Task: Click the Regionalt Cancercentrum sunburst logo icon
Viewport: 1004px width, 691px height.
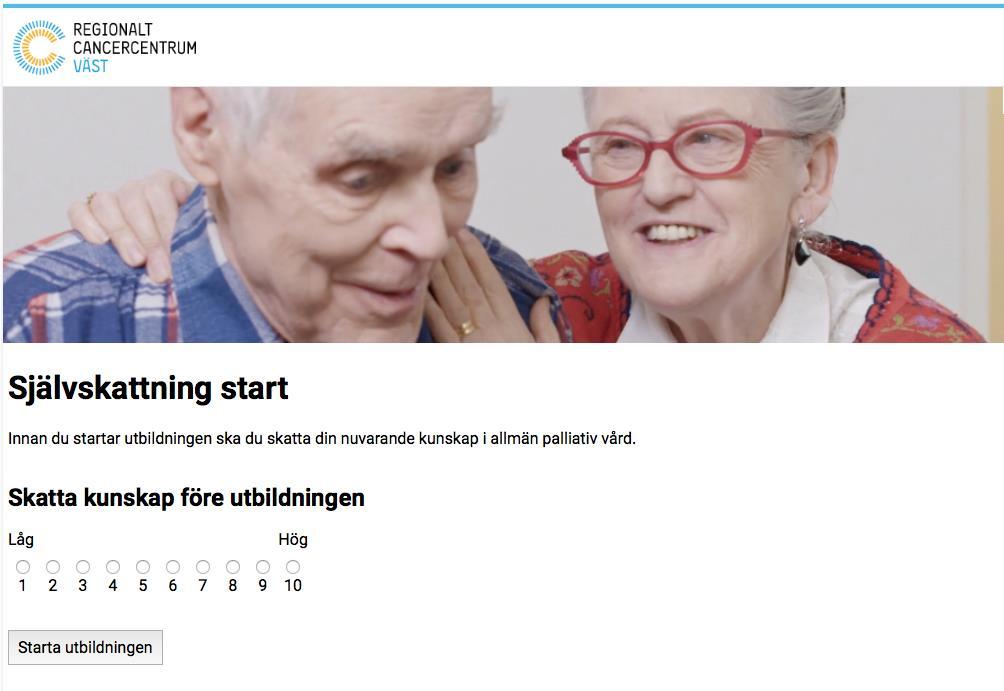Action: pyautogui.click(x=39, y=47)
